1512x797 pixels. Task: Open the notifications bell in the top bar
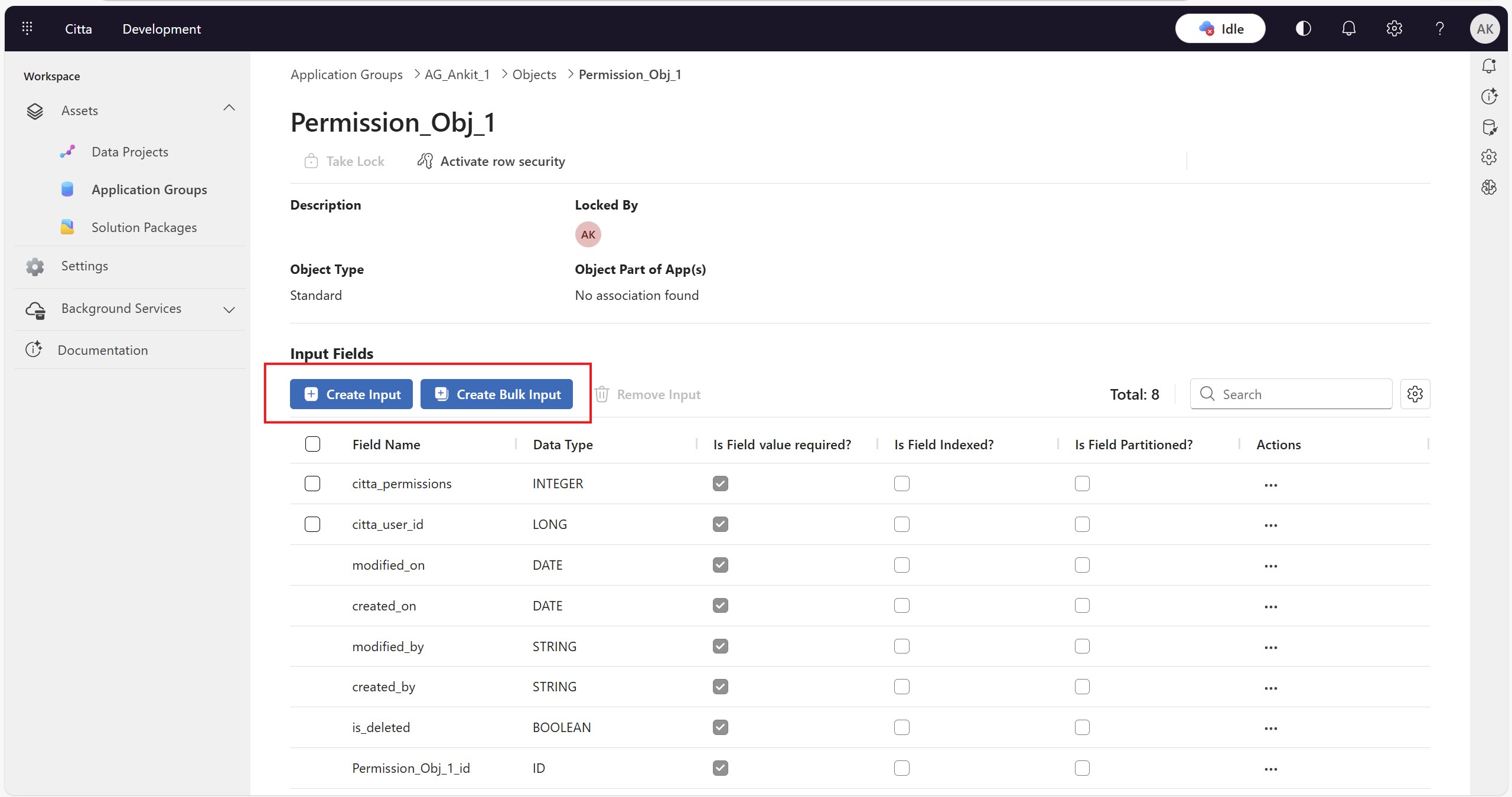click(1348, 28)
